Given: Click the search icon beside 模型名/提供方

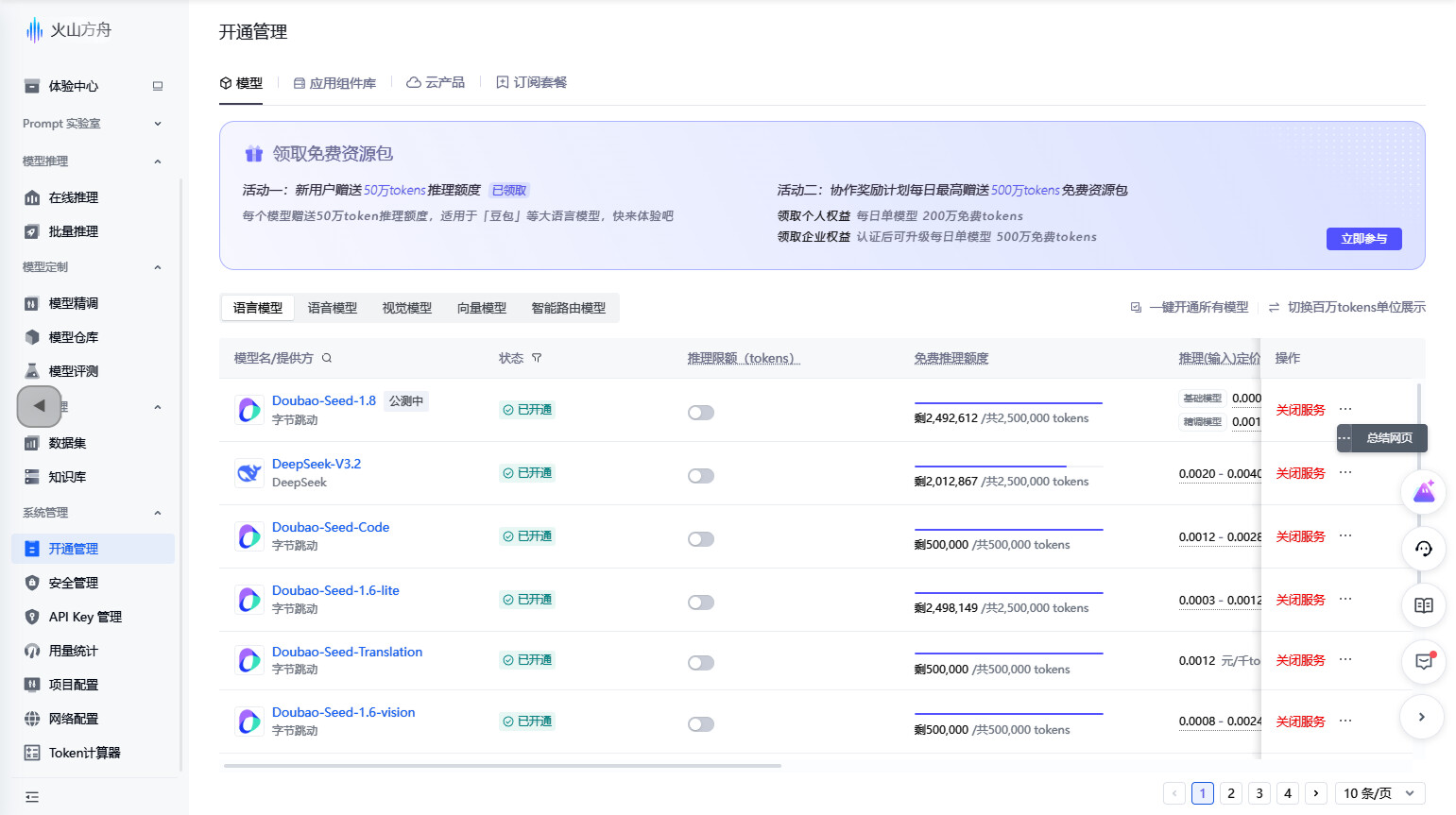Looking at the screenshot, I should point(327,358).
